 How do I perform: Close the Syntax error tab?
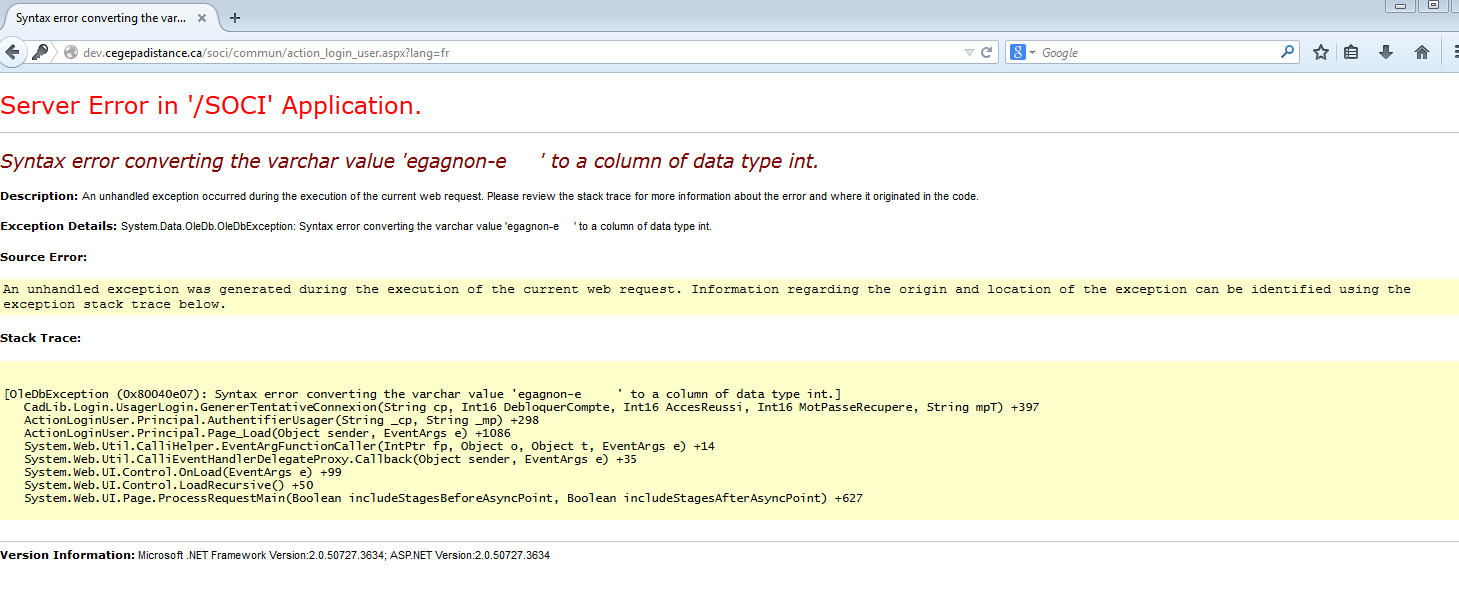[206, 18]
